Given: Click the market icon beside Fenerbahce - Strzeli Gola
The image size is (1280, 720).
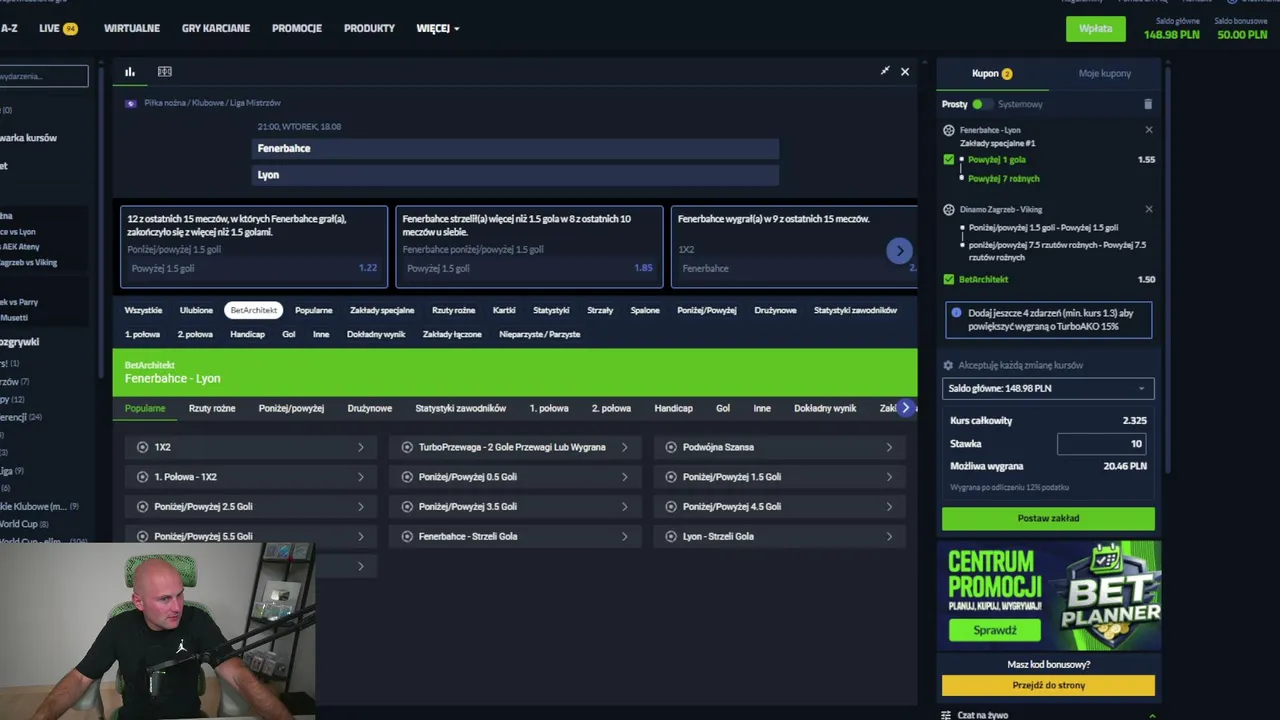Looking at the screenshot, I should click(x=407, y=537).
